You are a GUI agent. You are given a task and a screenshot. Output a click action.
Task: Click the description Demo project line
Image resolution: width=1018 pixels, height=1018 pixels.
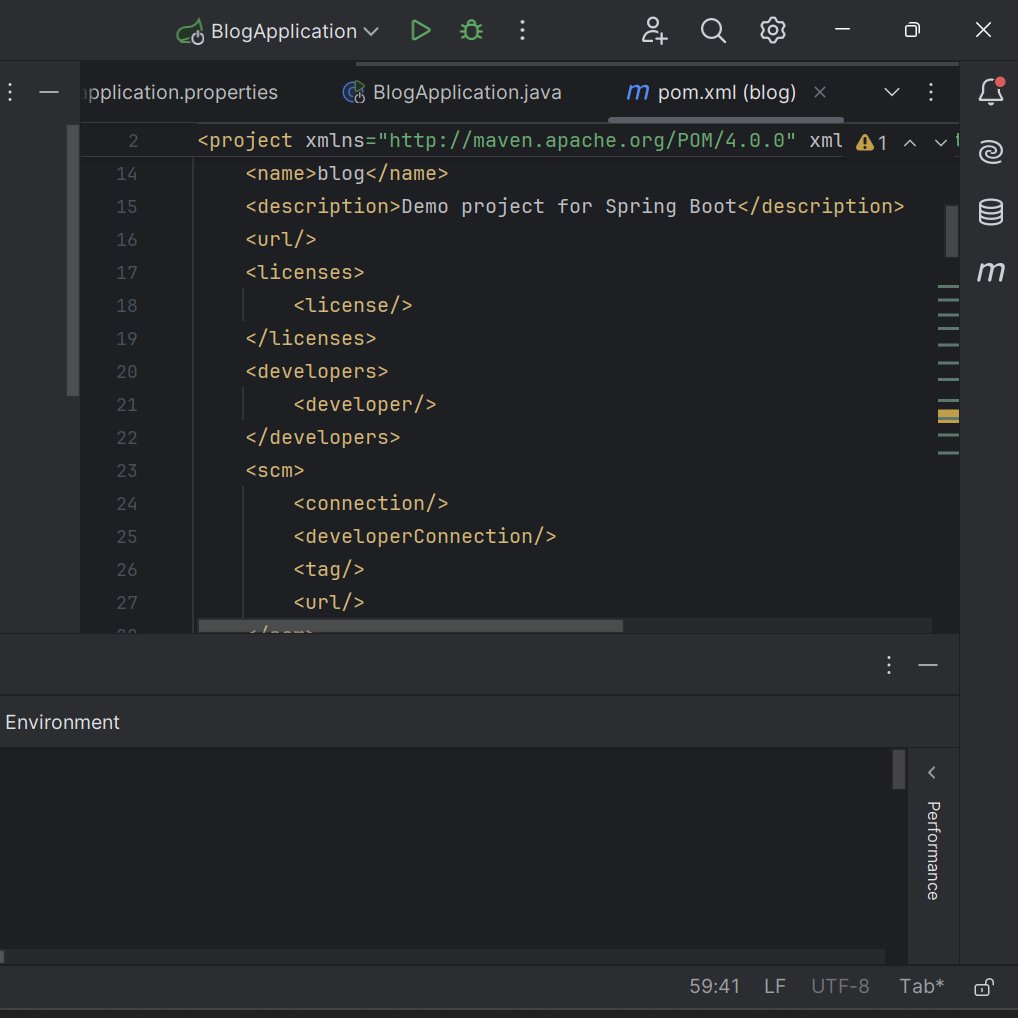pyautogui.click(x=575, y=206)
